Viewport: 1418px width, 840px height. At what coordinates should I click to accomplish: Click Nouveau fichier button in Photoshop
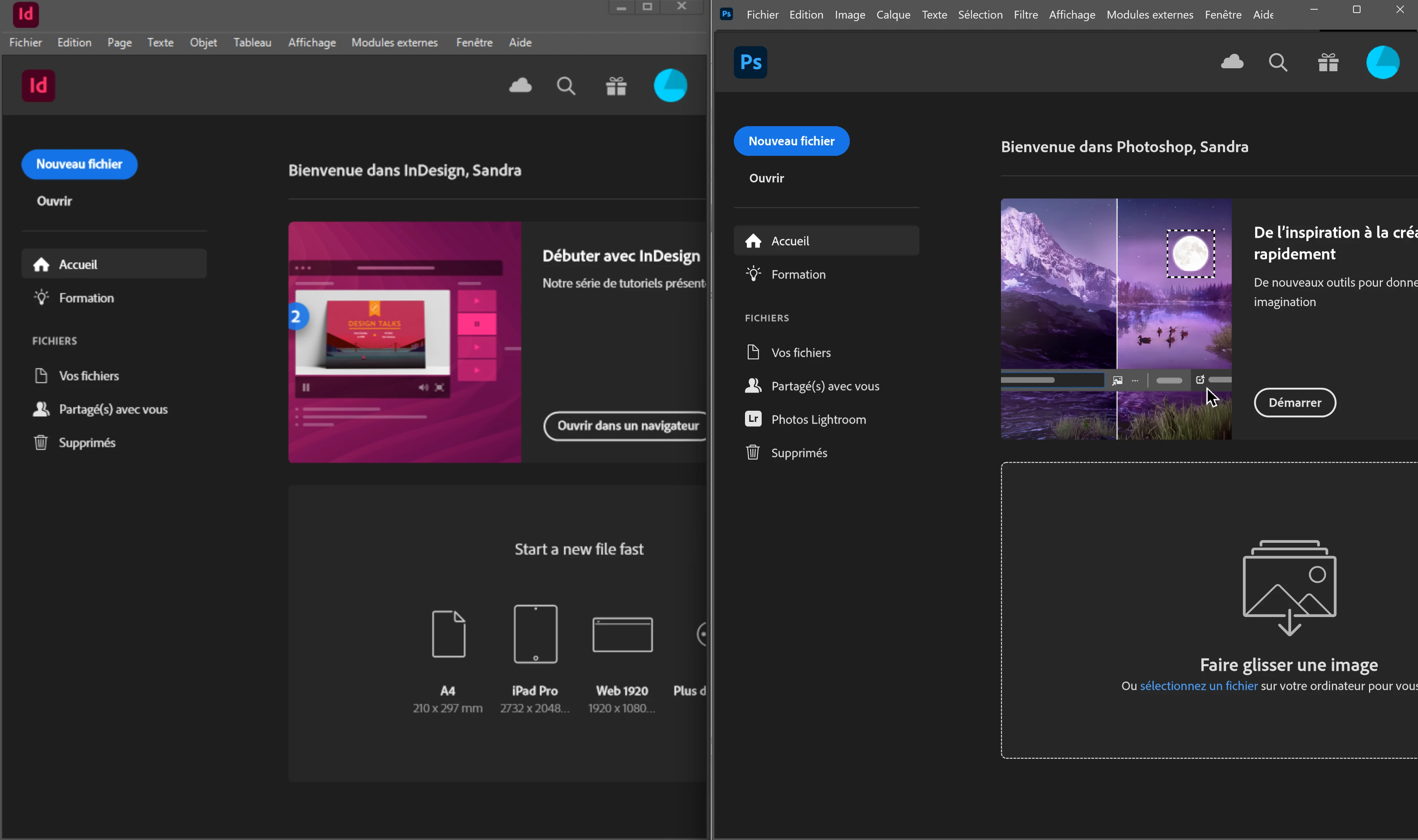[791, 141]
